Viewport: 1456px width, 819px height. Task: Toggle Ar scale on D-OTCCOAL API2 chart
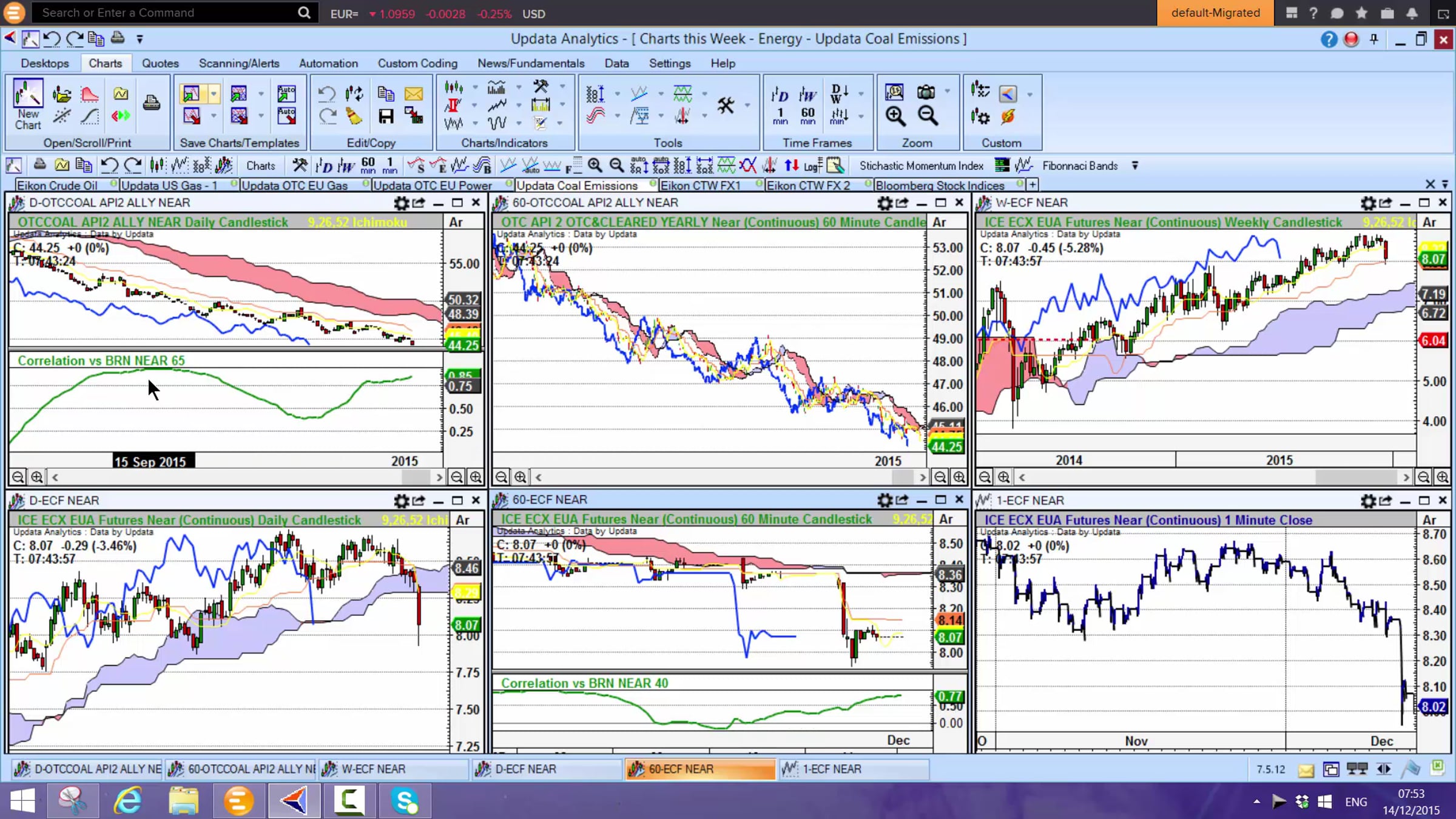456,223
